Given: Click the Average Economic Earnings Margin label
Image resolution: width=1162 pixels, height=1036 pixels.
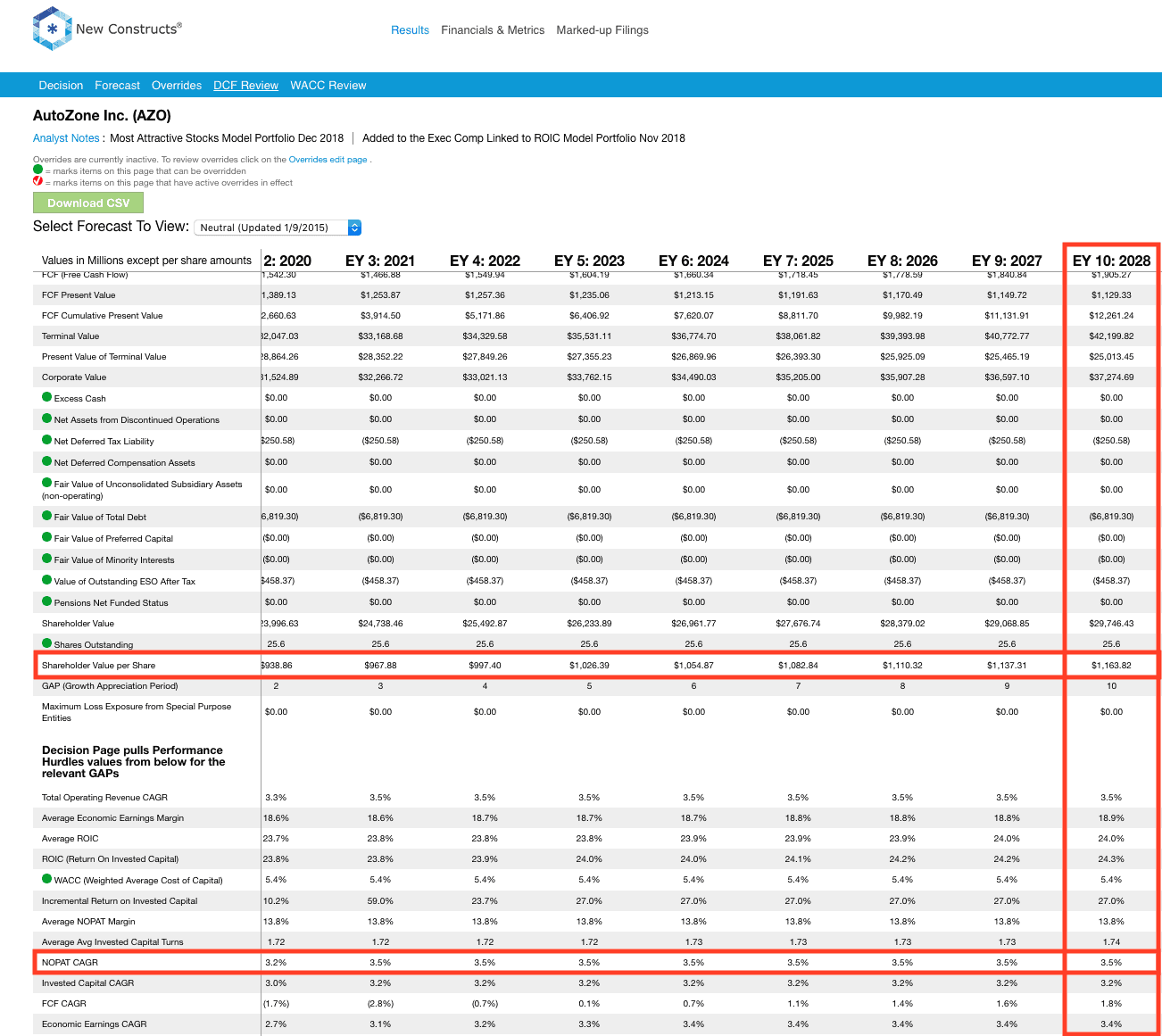Looking at the screenshot, I should pos(112,818).
